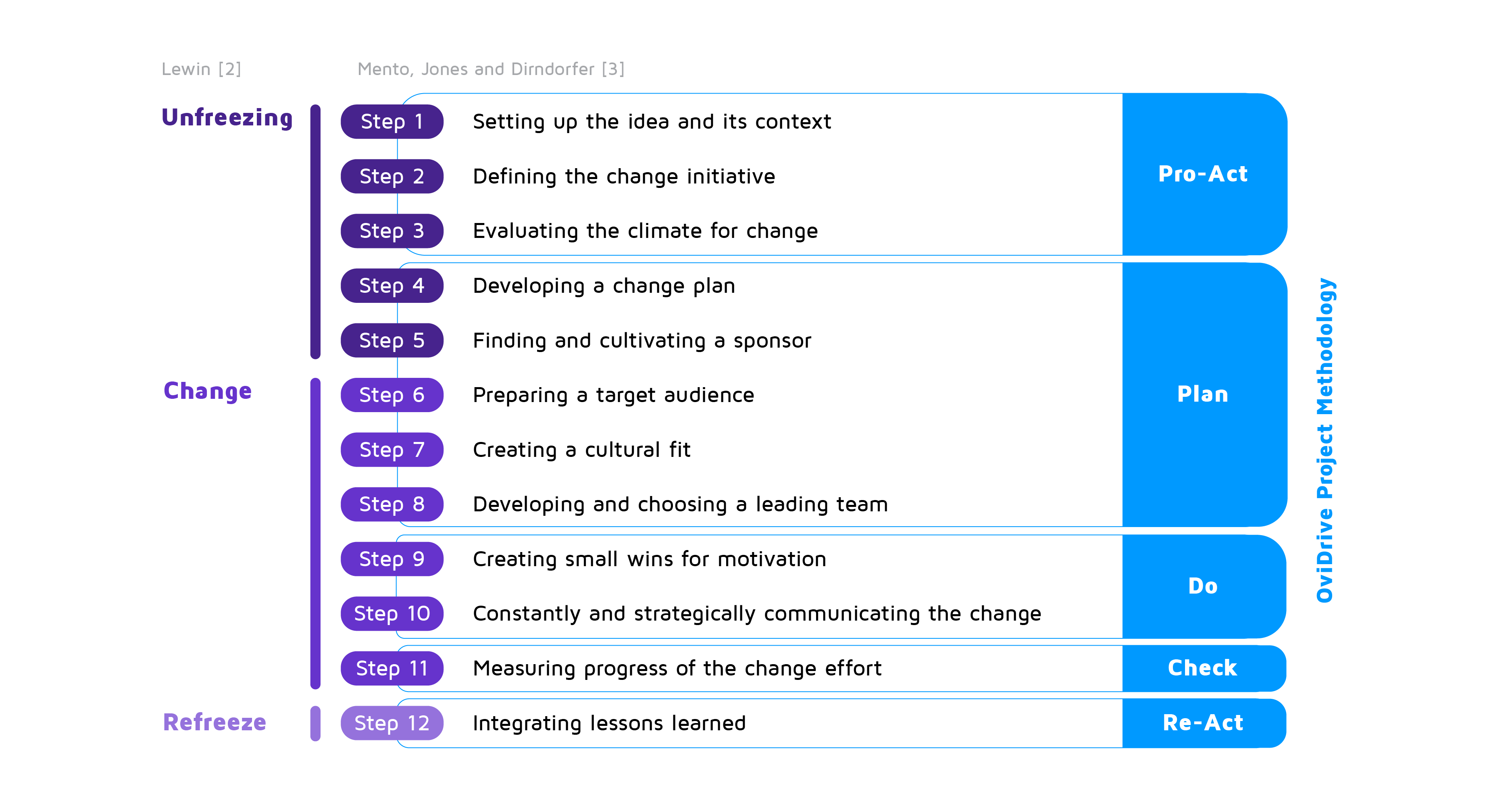This screenshot has width=1512, height=792.
Task: Select the Plan phase block
Action: pyautogui.click(x=1204, y=394)
